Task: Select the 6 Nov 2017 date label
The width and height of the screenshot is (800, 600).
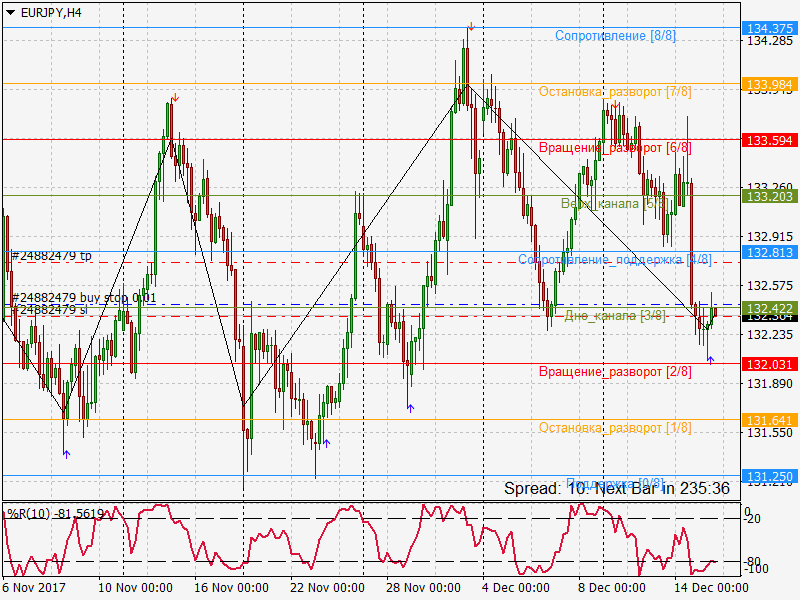Action: pos(34,588)
